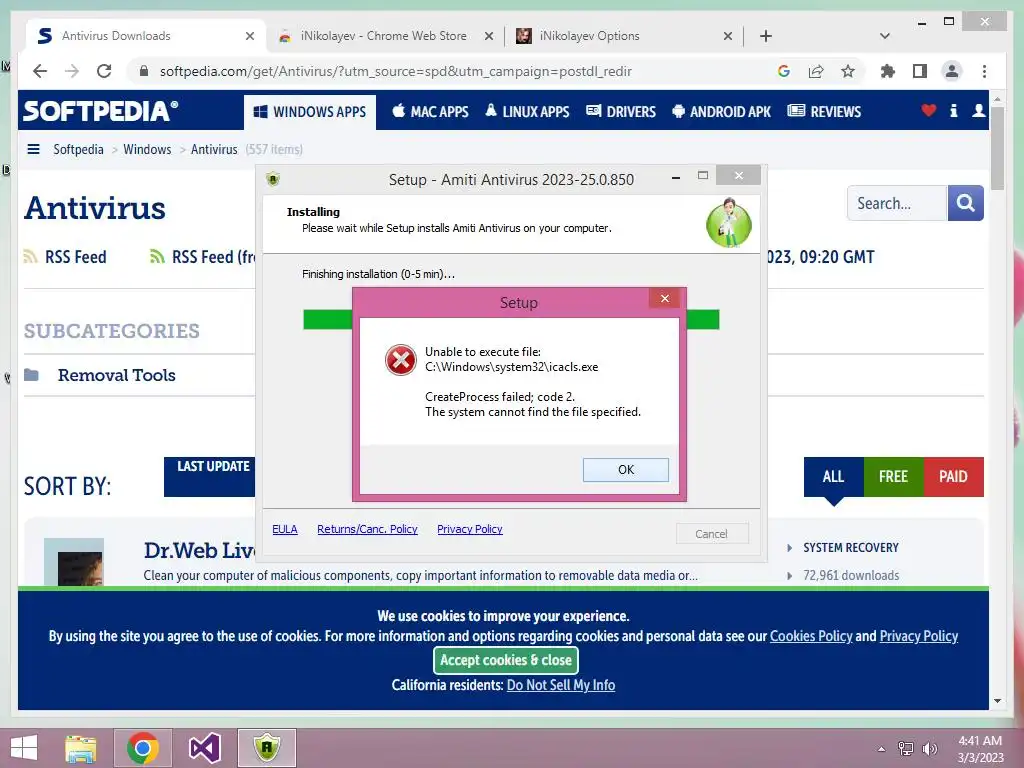Click the Amiti doctor logo in installer

[729, 223]
